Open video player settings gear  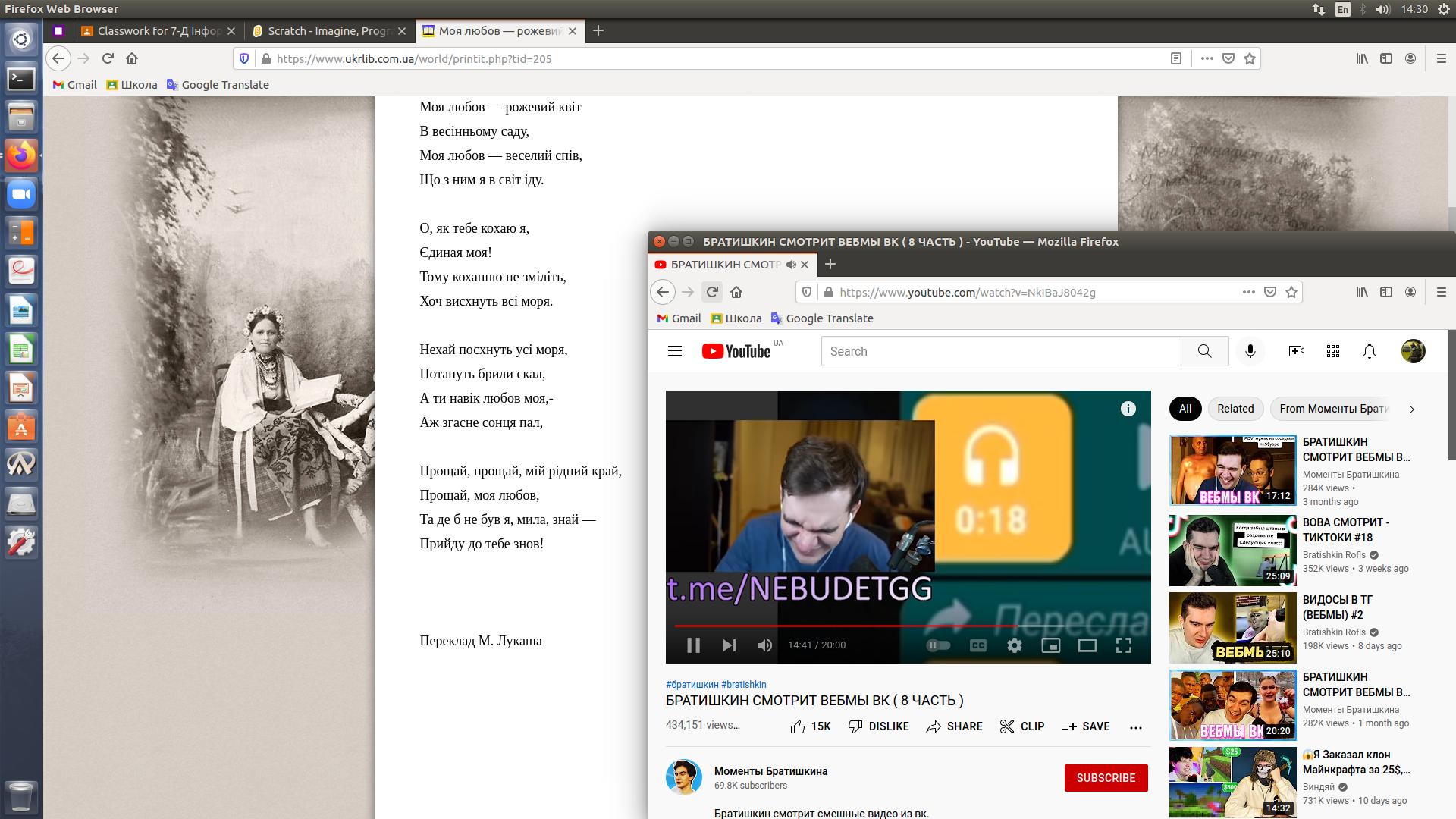pos(1015,645)
